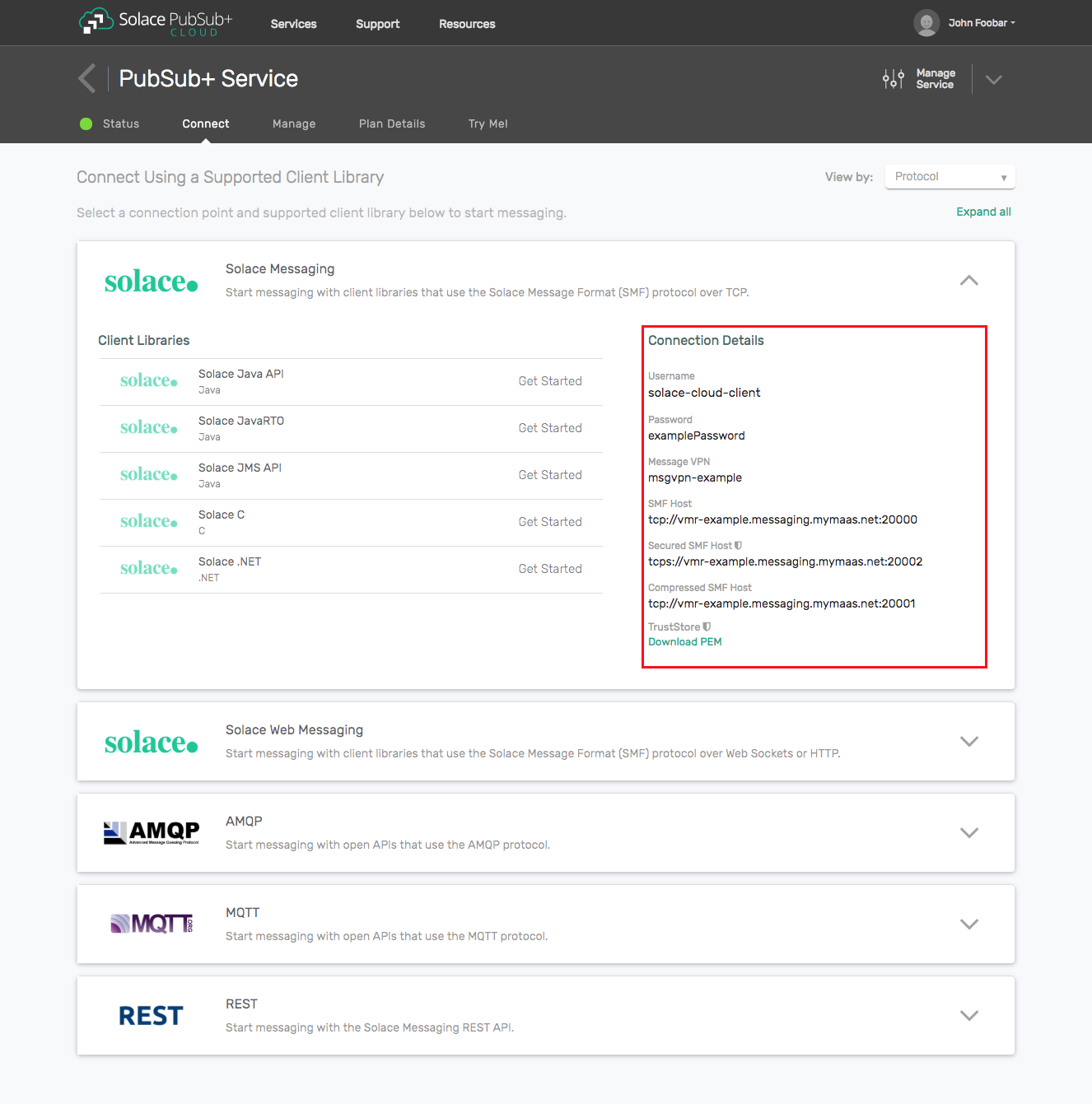Open the dropdown arrow next to Manage Service
Image resolution: width=1092 pixels, height=1104 pixels.
[x=994, y=80]
